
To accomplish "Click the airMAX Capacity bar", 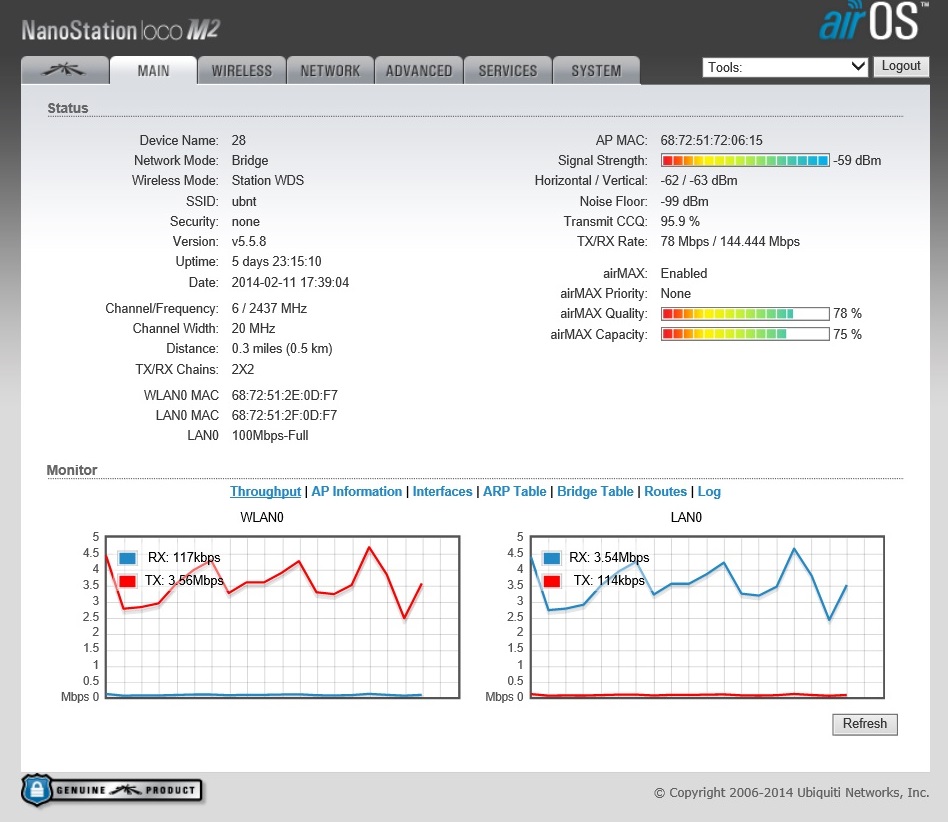I will click(745, 334).
